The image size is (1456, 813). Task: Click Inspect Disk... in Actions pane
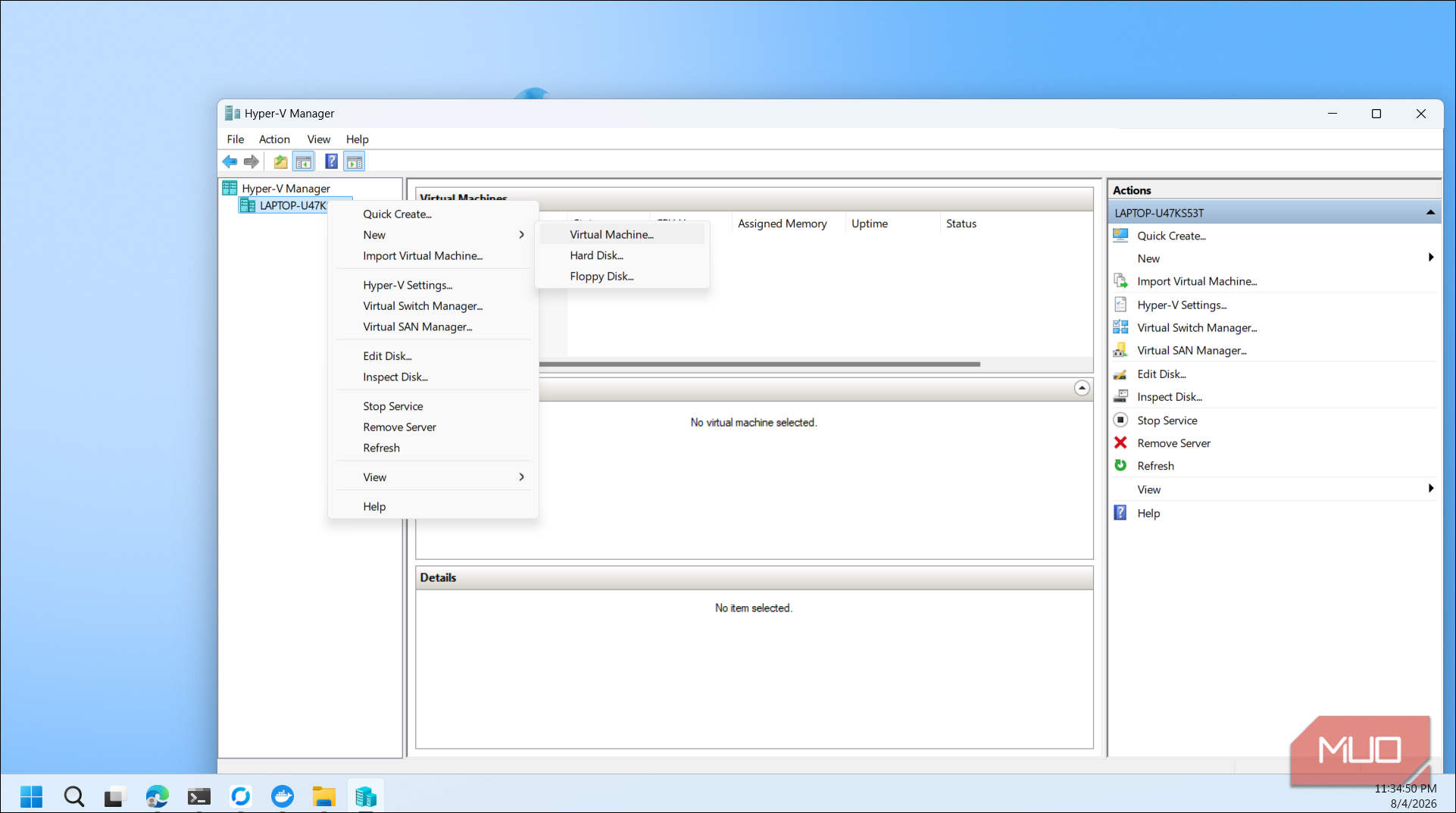[1170, 397]
